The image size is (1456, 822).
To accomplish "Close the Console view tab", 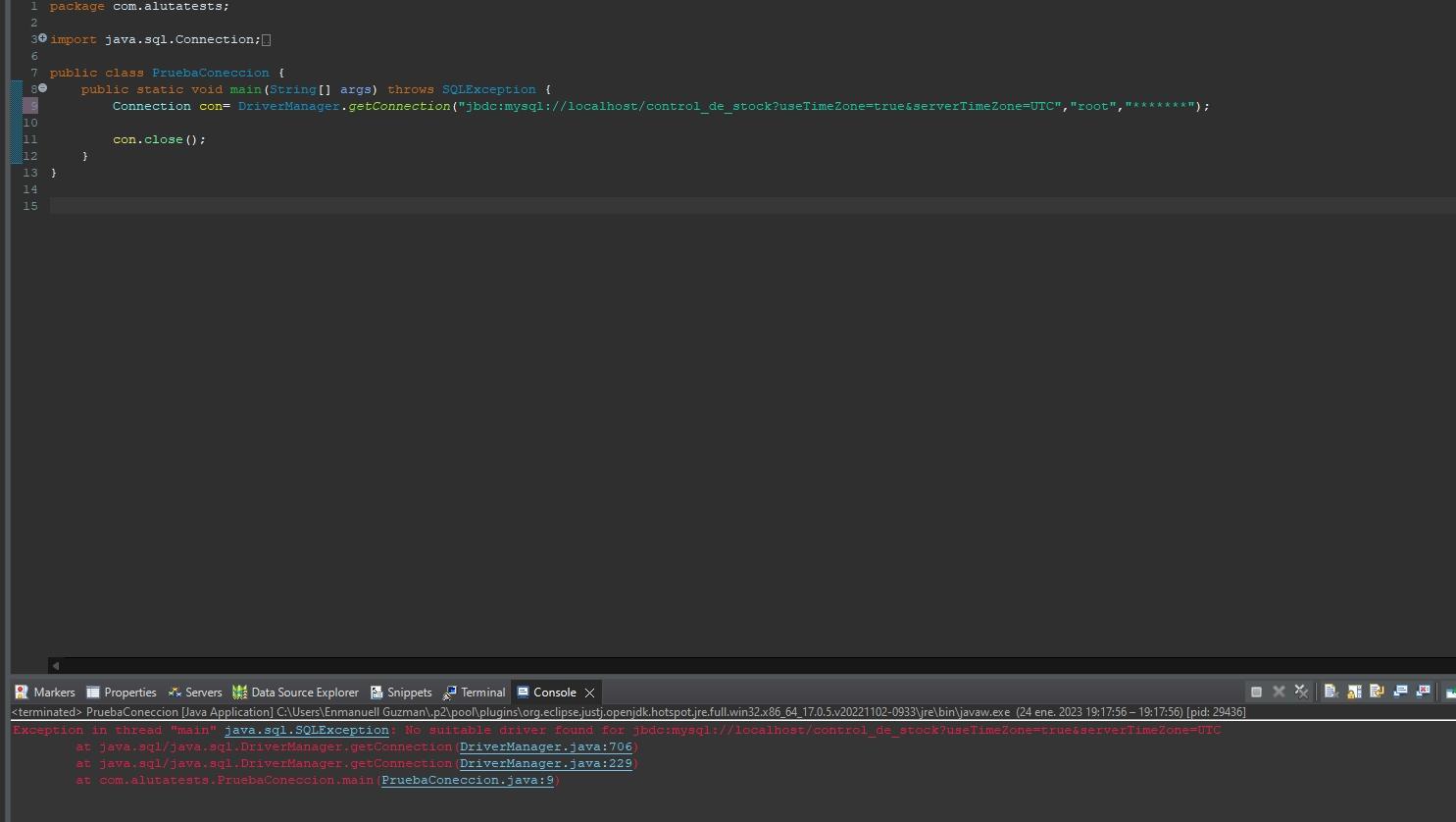I will tap(589, 693).
